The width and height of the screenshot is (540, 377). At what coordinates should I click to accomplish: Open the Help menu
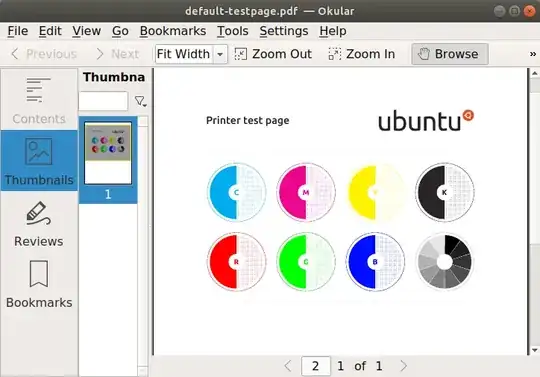point(333,31)
